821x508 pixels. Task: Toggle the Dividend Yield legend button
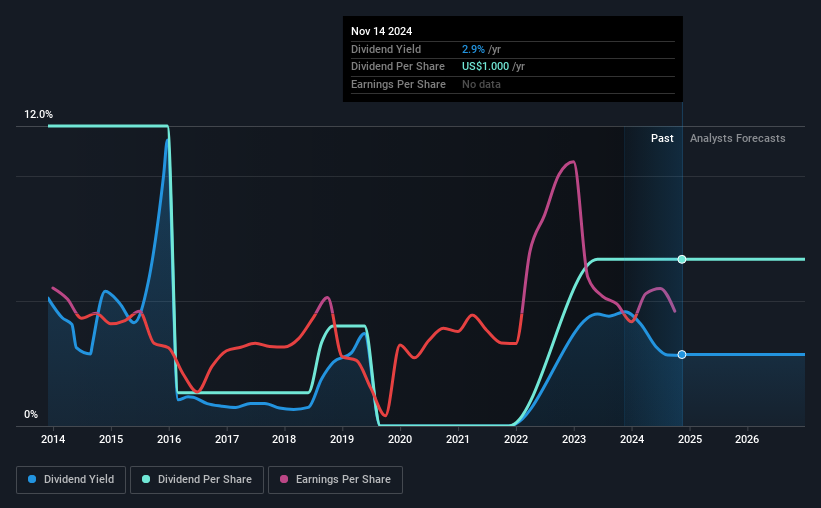coord(71,480)
